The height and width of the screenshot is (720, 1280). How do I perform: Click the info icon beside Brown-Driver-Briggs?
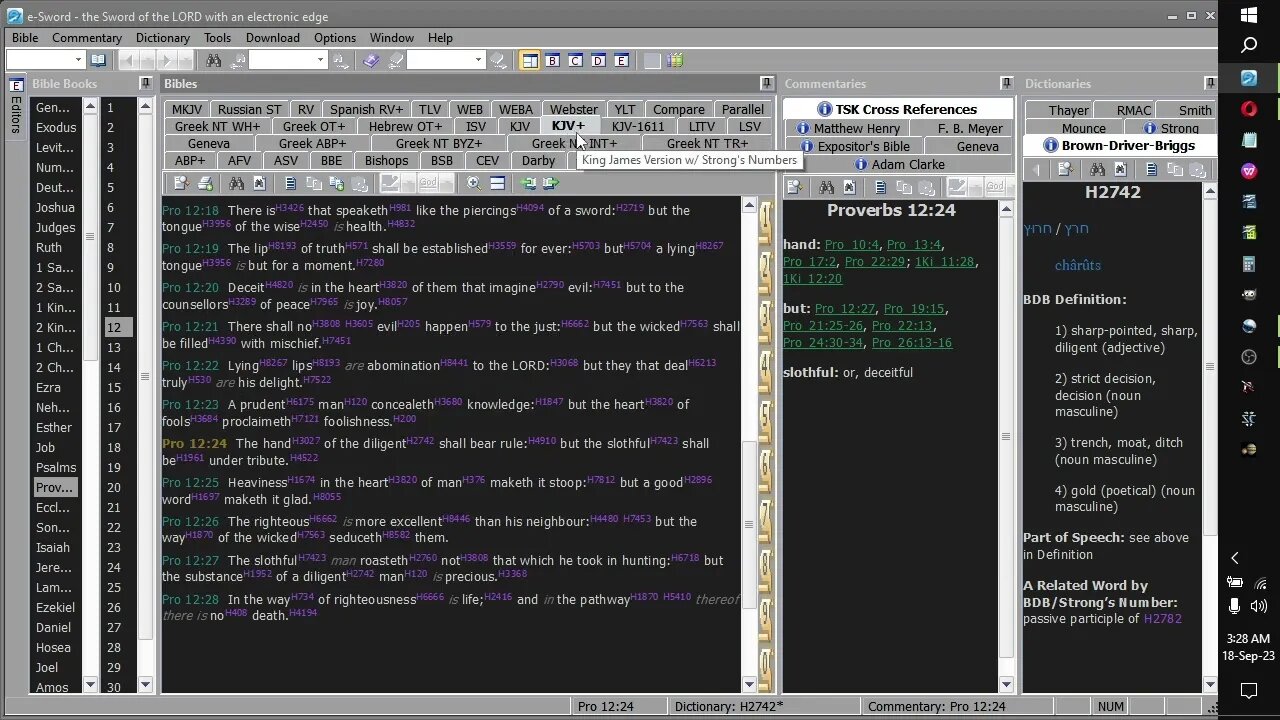coord(1050,145)
